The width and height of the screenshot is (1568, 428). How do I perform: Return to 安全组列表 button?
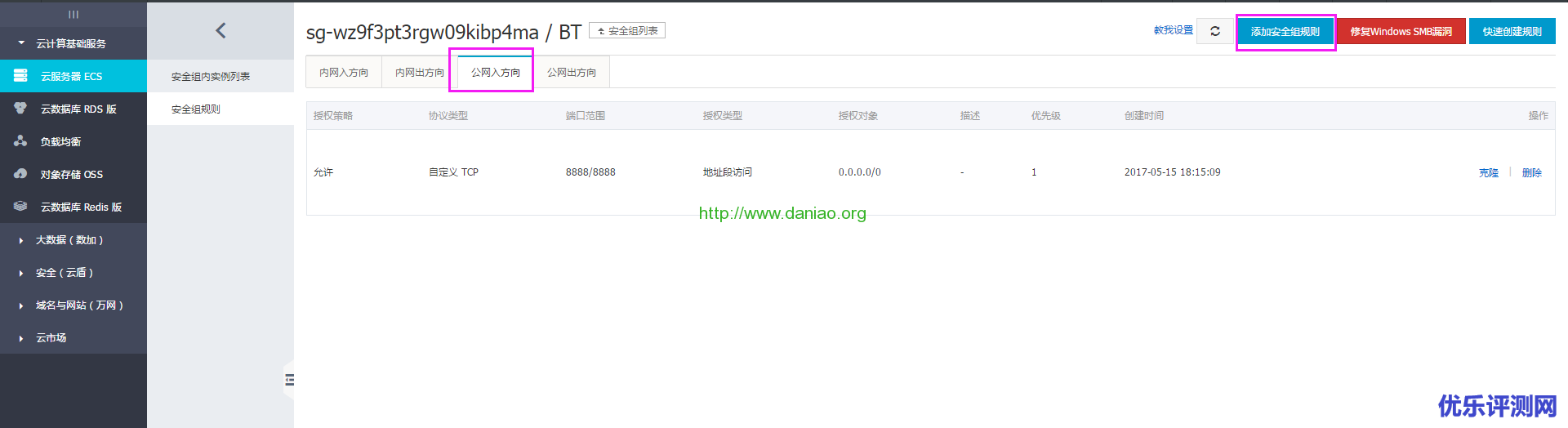click(x=627, y=30)
